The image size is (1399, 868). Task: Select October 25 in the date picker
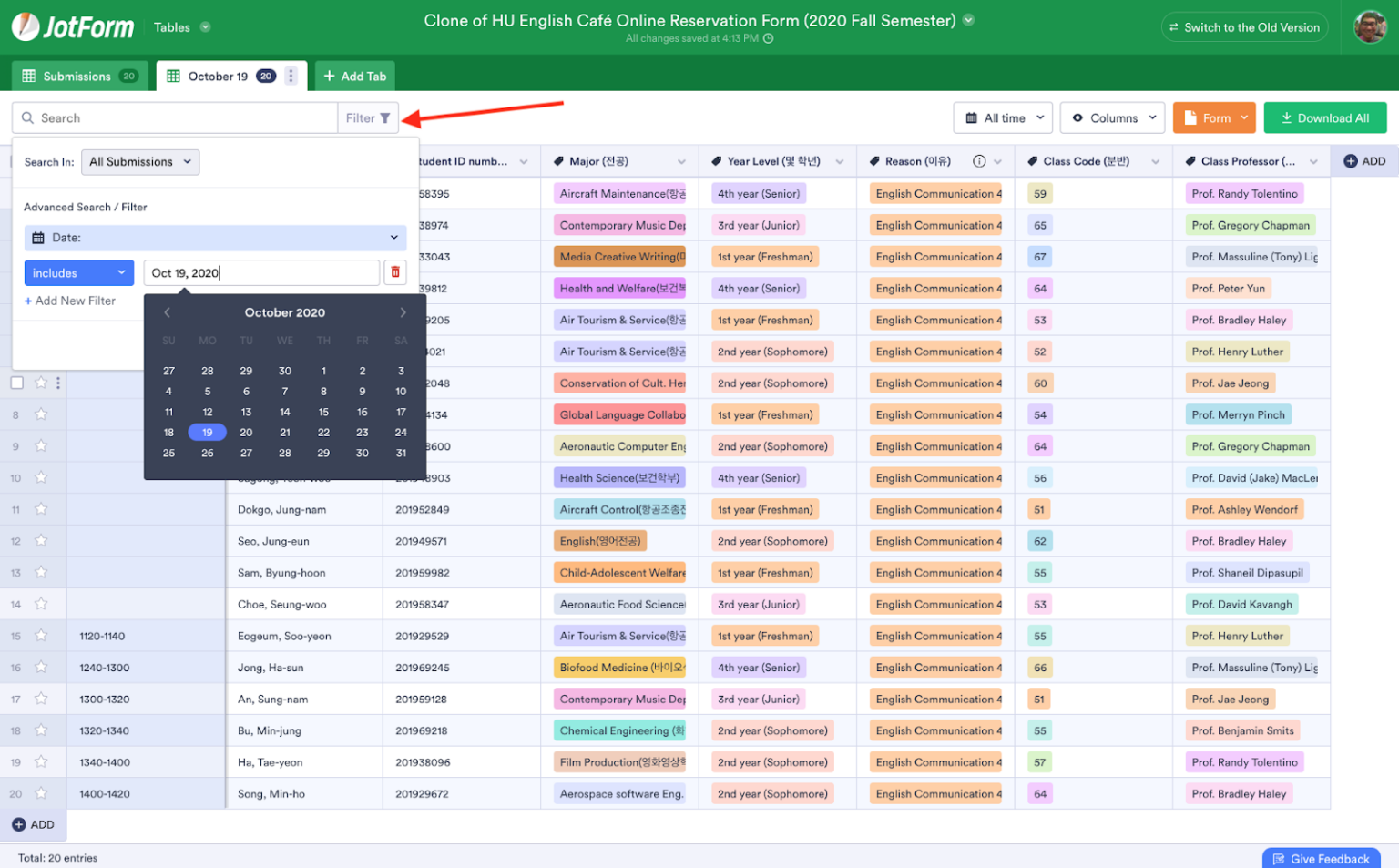tap(168, 453)
